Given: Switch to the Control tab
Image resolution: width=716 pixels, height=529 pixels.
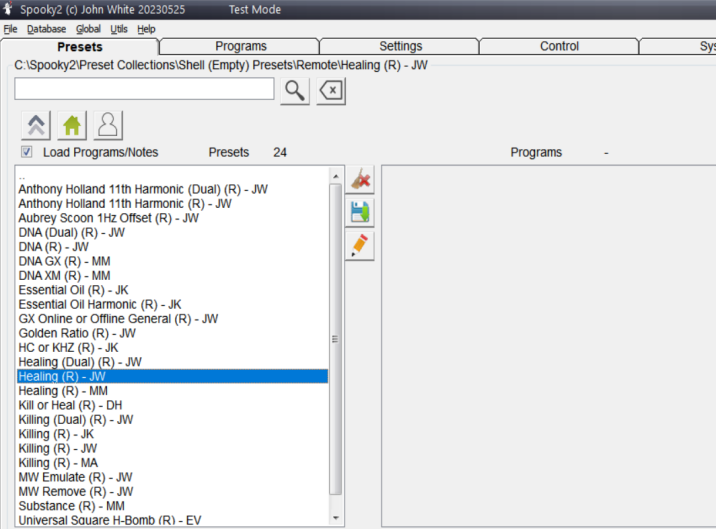Looking at the screenshot, I should pos(559,46).
